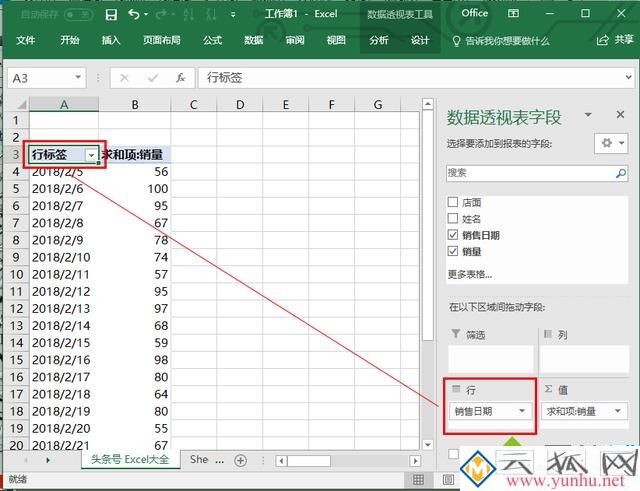Screen dimensions: 640x491
Task: Open the customize quick access toolbar arrow
Action: 233,15
